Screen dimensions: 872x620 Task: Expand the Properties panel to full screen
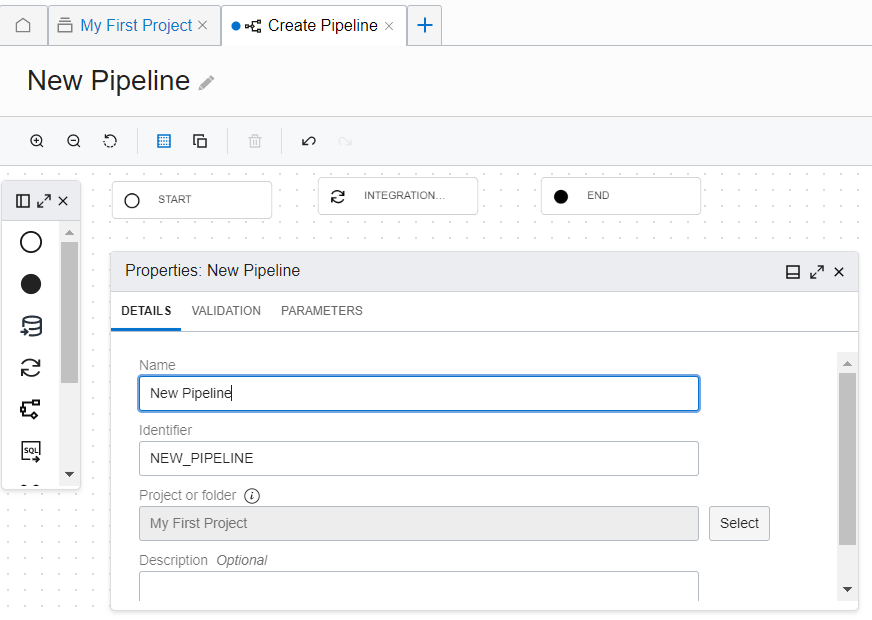point(816,271)
